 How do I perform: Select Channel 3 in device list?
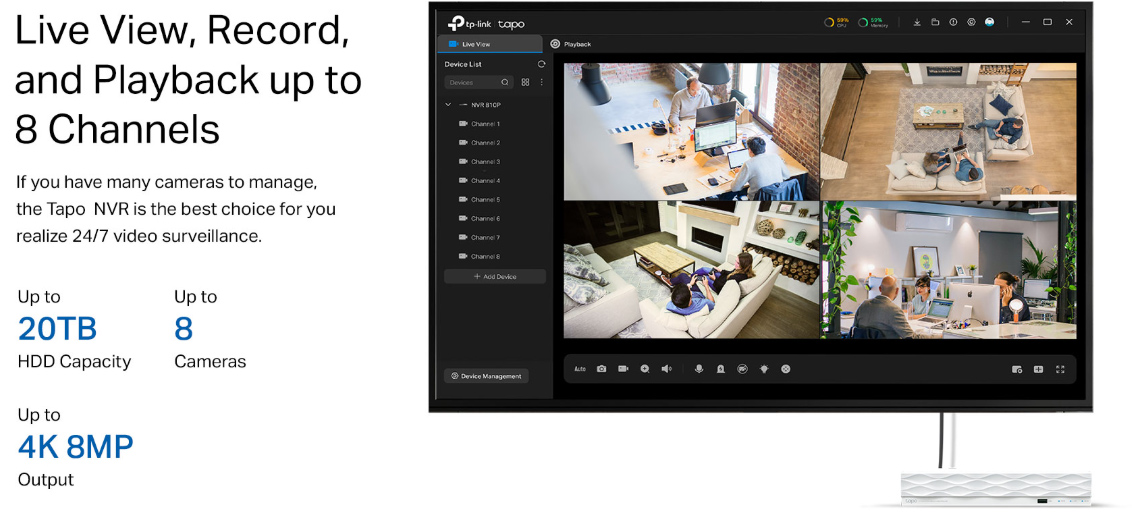tap(479, 162)
